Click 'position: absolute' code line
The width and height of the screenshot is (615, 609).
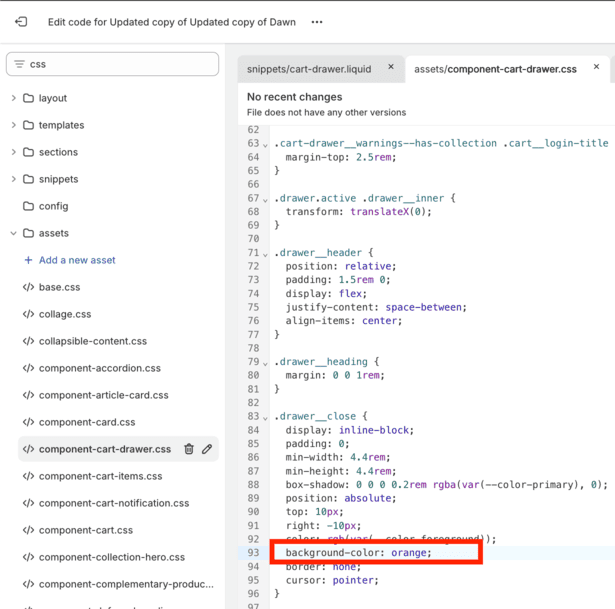point(341,498)
